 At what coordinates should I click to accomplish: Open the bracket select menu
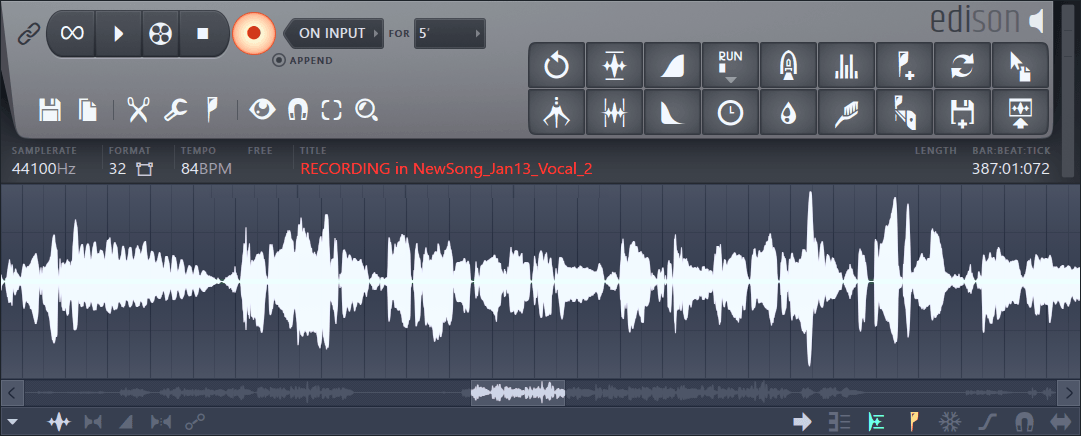pos(332,110)
